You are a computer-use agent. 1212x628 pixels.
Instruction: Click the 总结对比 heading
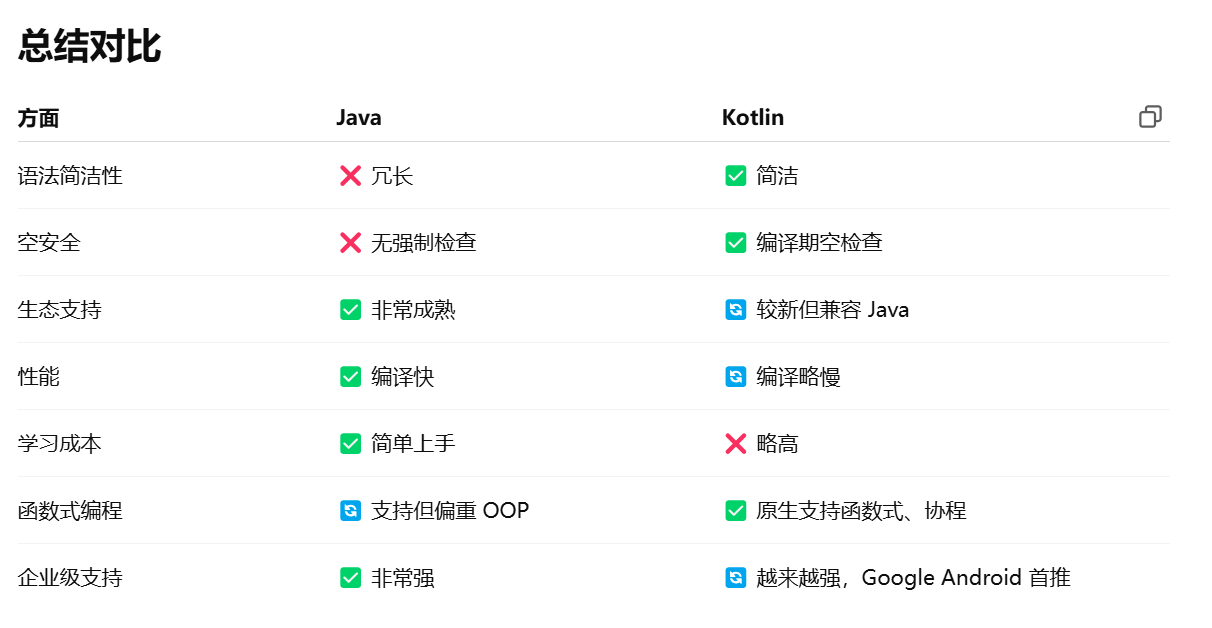pyautogui.click(x=90, y=46)
